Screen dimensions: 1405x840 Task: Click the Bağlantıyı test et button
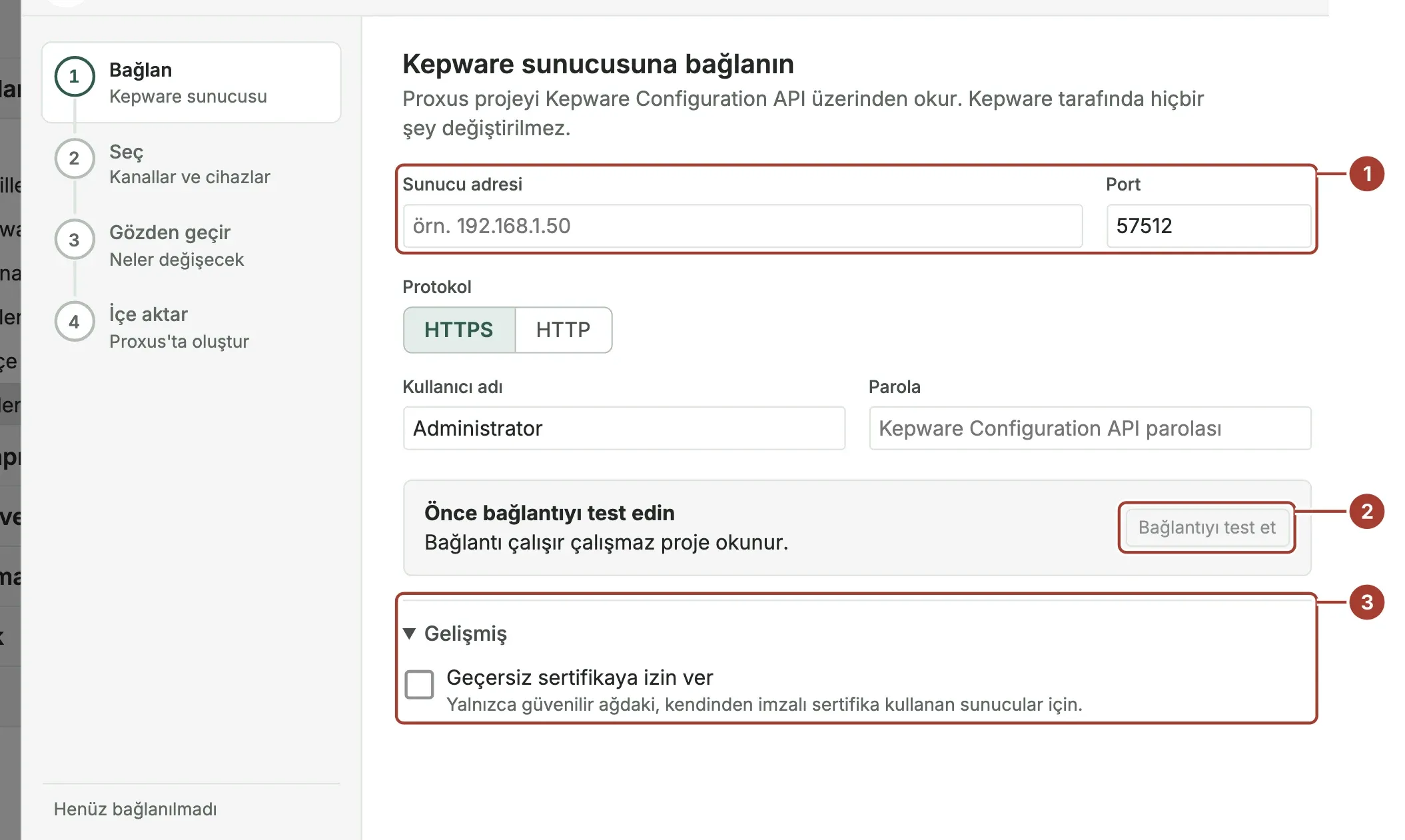pyautogui.click(x=1206, y=528)
